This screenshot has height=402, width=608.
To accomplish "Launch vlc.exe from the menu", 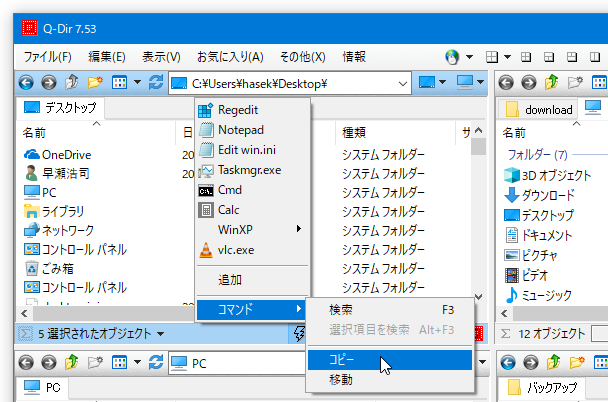I will click(x=254, y=250).
